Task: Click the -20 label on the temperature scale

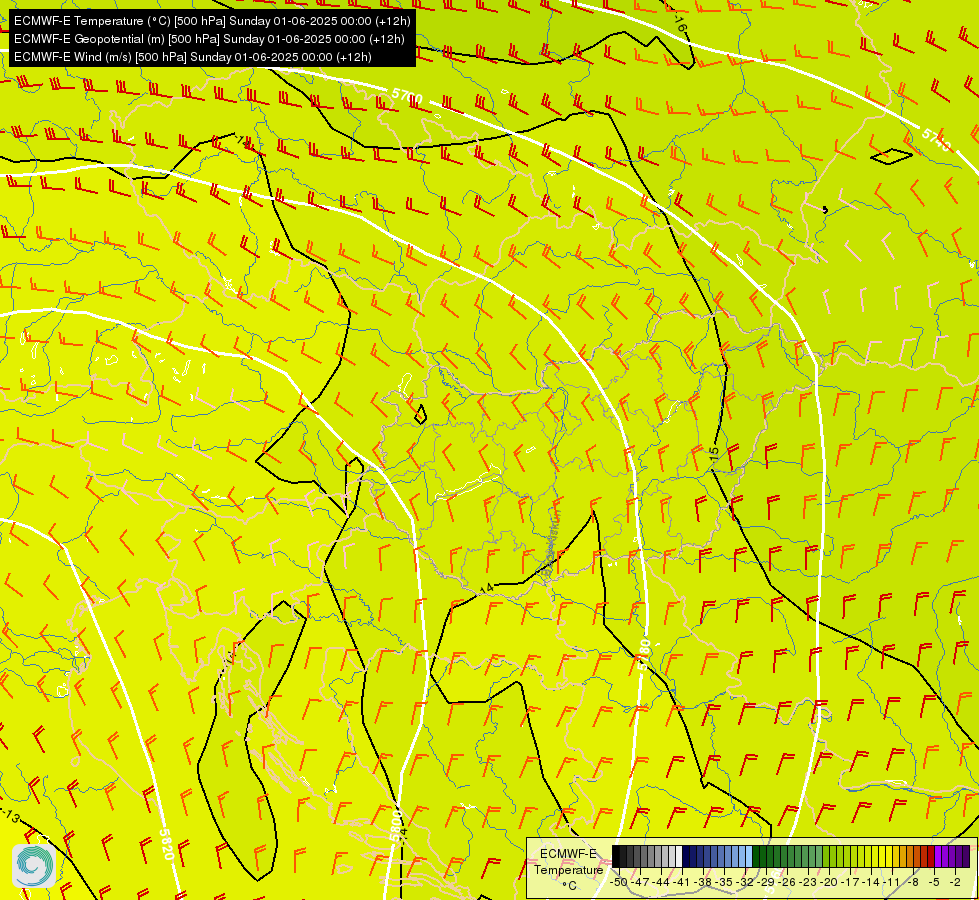Action: click(829, 882)
